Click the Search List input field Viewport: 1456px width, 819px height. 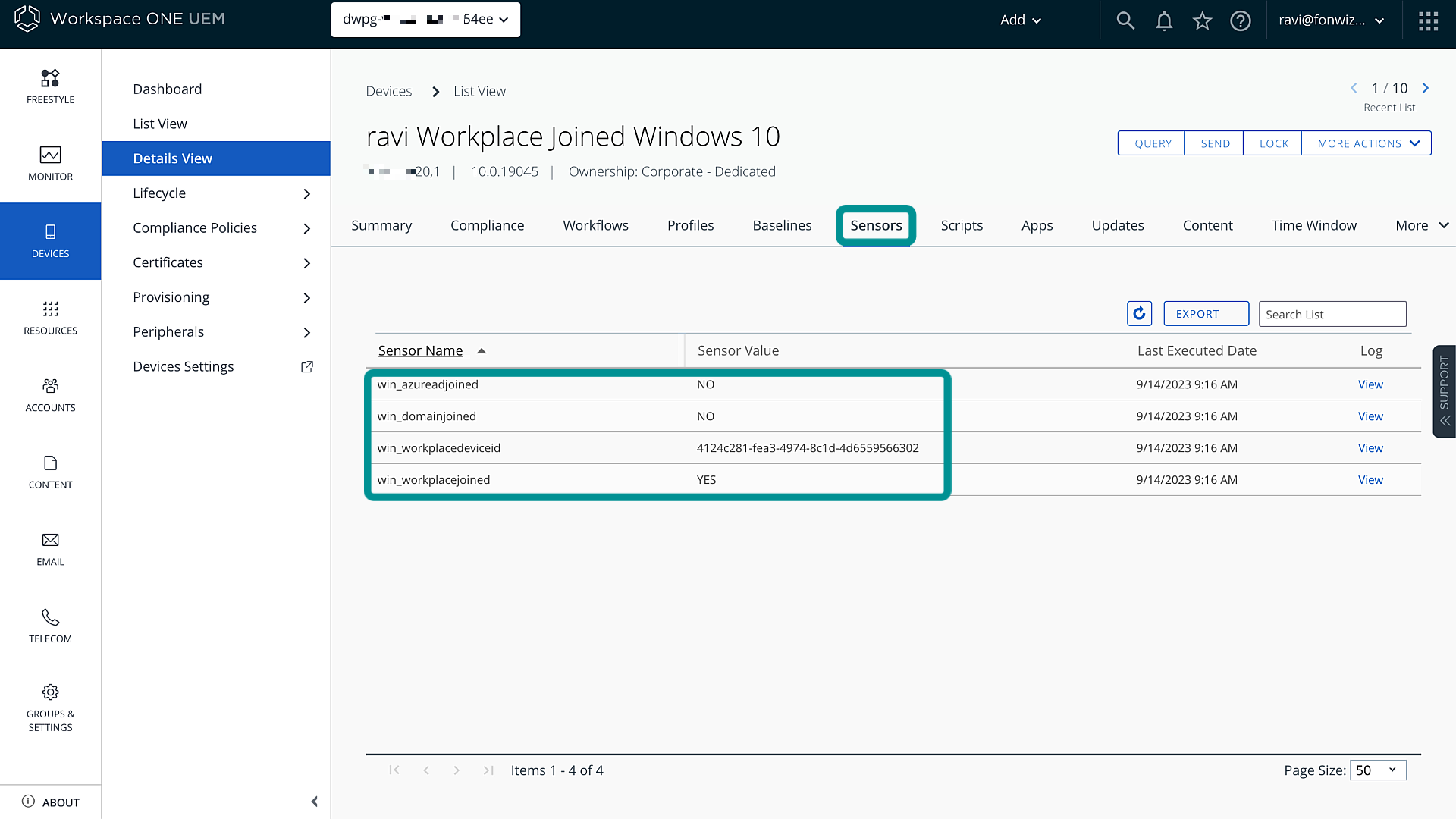click(1332, 314)
